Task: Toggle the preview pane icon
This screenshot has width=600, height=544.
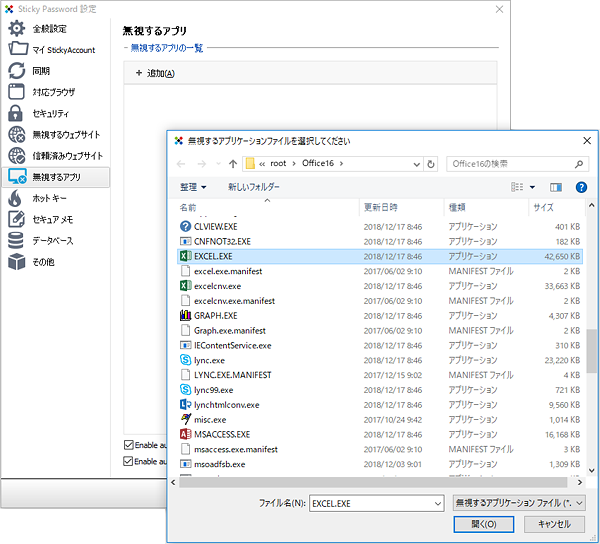Action: tap(556, 187)
